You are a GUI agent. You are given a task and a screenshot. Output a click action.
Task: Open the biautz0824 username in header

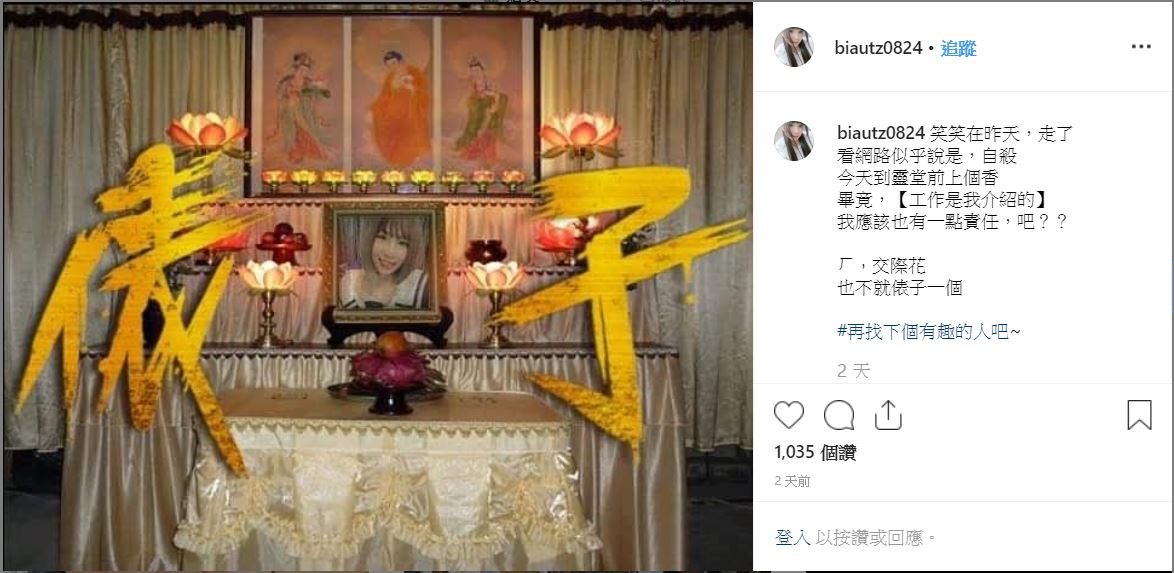coord(878,49)
